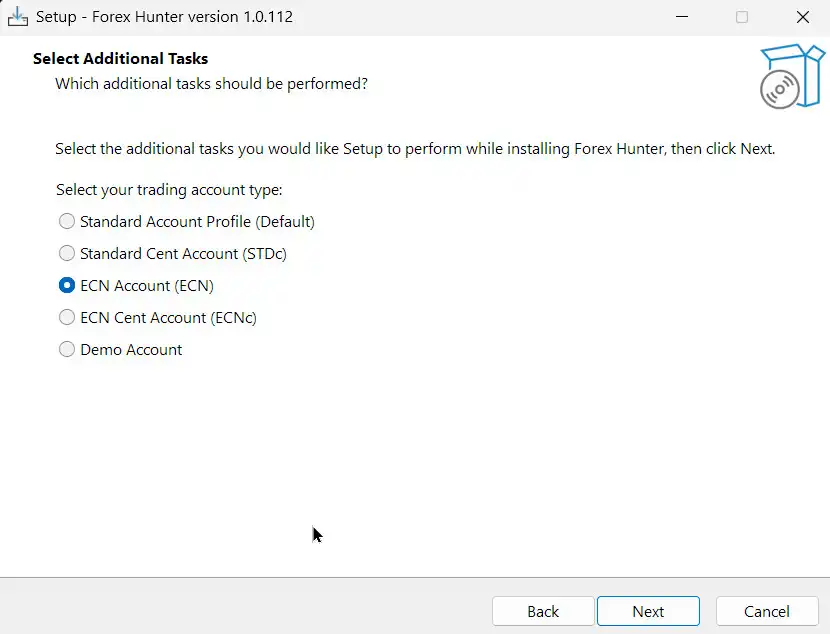The image size is (830, 634).
Task: Go back with the Back button
Action: click(x=543, y=611)
